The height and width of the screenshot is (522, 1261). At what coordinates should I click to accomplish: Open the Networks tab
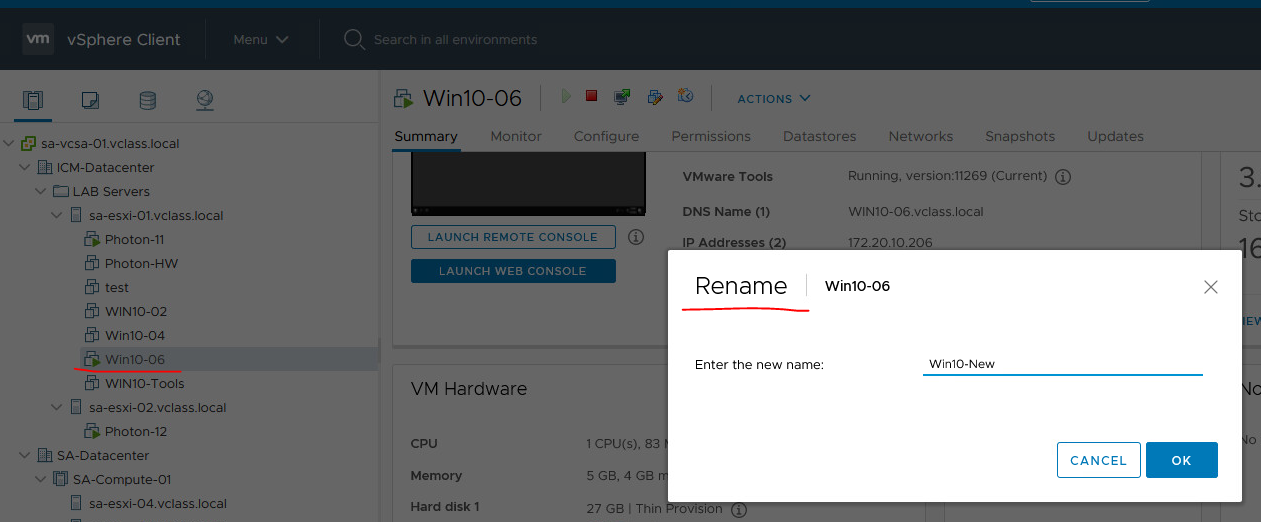[921, 136]
